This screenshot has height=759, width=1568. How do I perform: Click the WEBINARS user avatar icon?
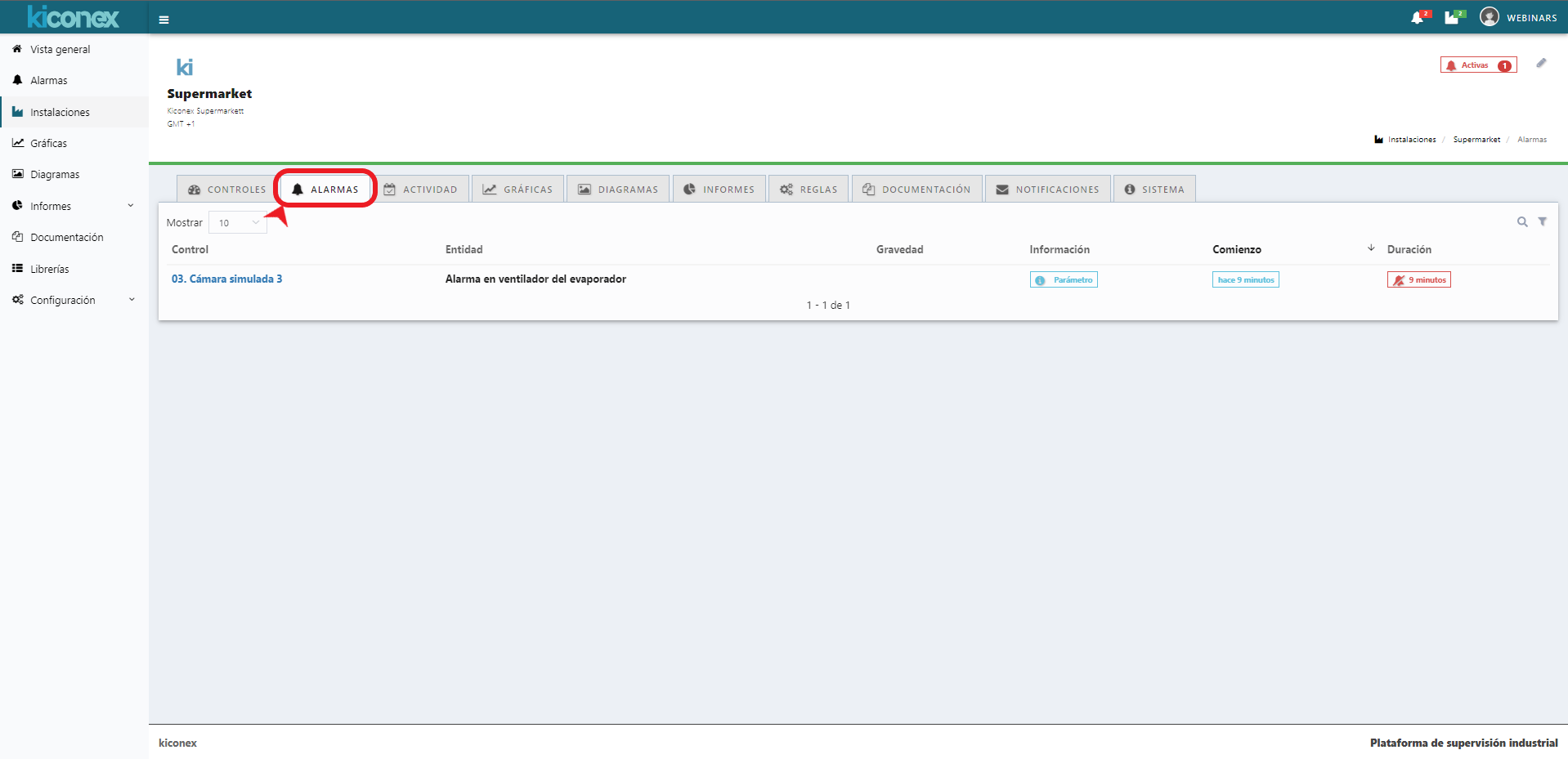[1490, 17]
